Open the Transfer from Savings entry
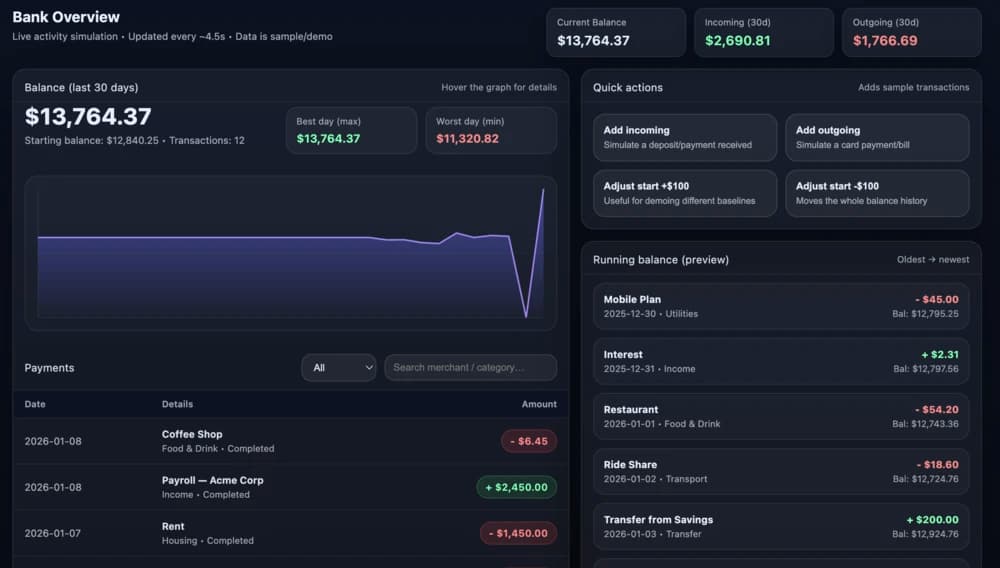 pos(781,527)
